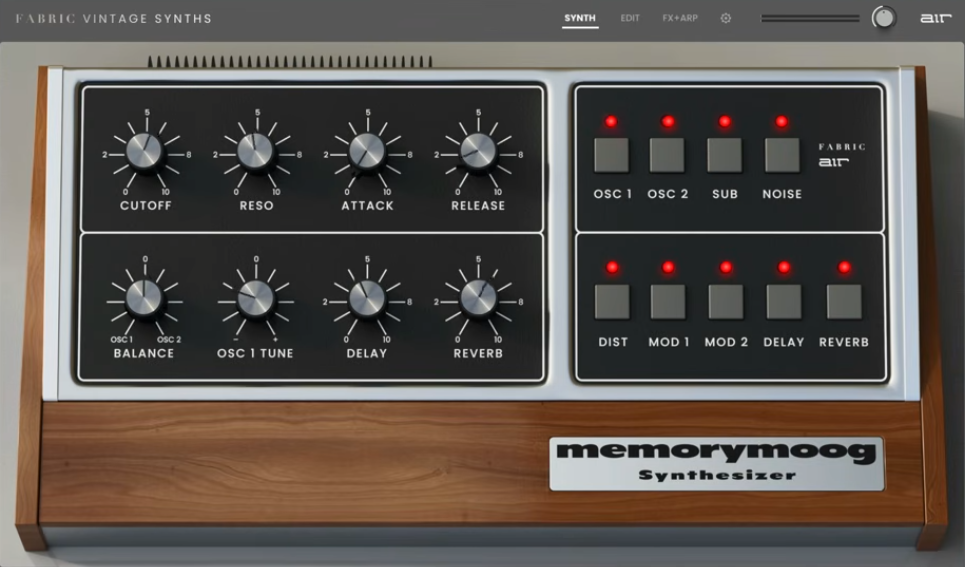Click the red LED above DIST
The width and height of the screenshot is (965, 567).
[x=612, y=267]
